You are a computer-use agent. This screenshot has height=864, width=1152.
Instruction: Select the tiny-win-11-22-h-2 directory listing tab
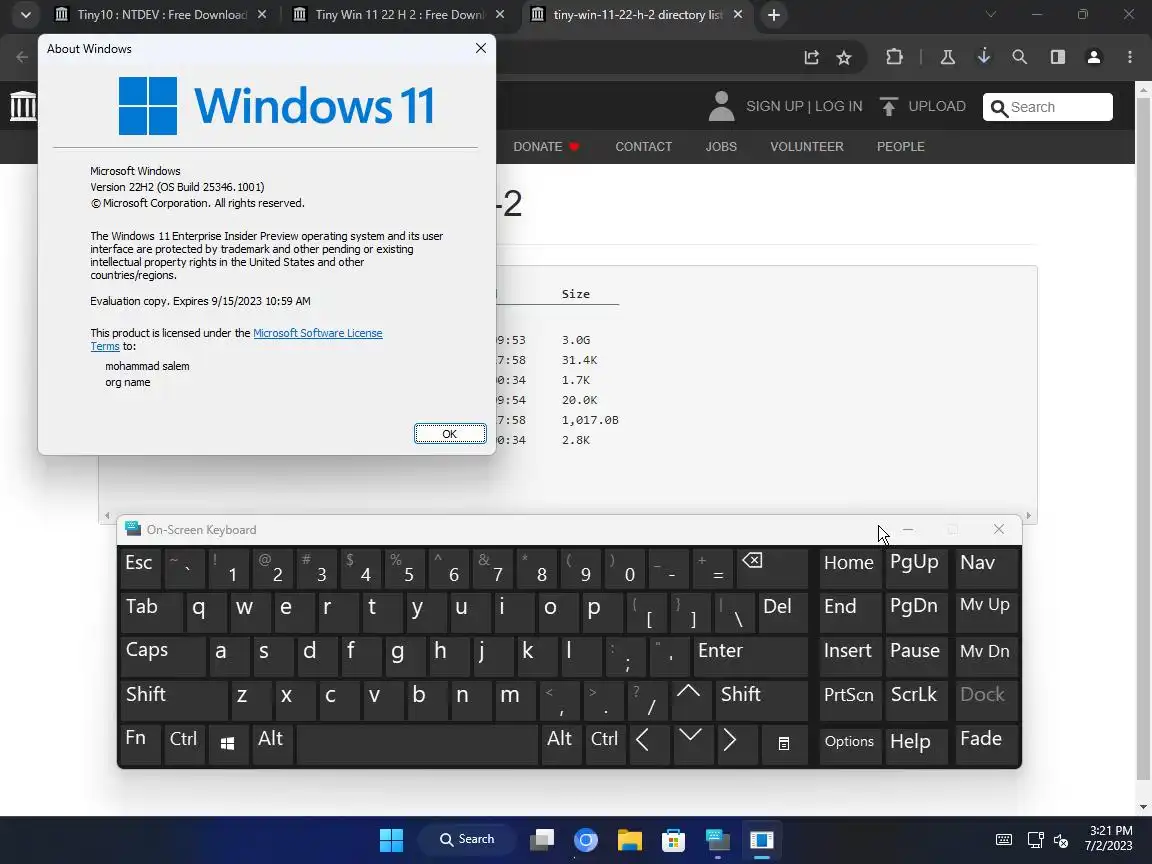point(638,15)
